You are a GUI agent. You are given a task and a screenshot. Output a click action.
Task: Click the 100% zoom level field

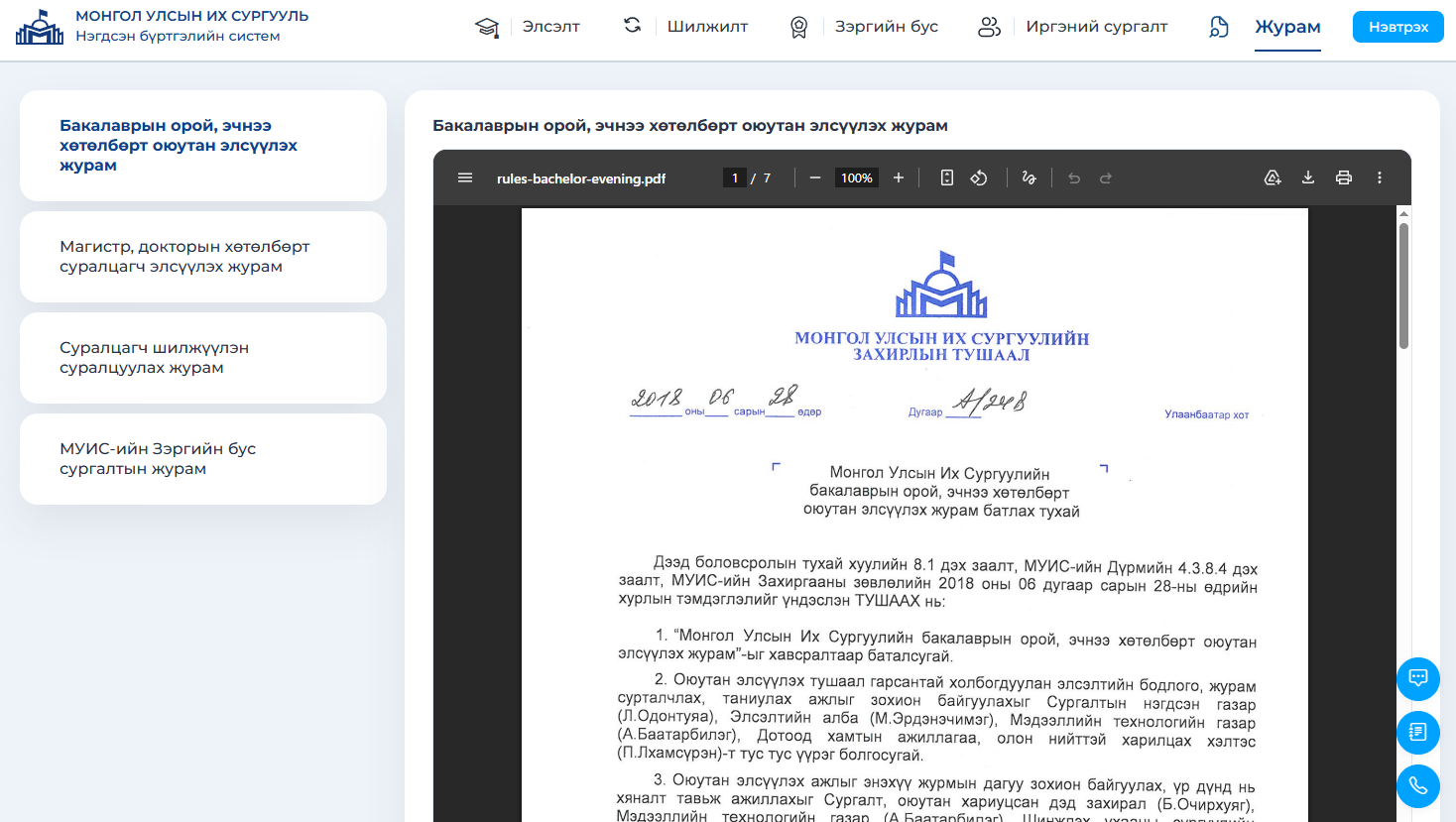(x=856, y=178)
